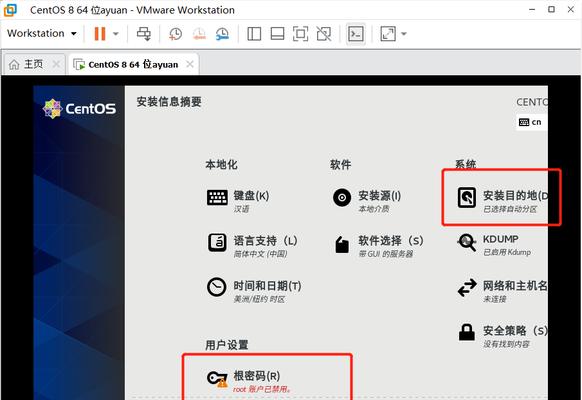This screenshot has height=400, width=582.
Task: Toggle the thumbnail bar view icon
Action: [x=277, y=34]
